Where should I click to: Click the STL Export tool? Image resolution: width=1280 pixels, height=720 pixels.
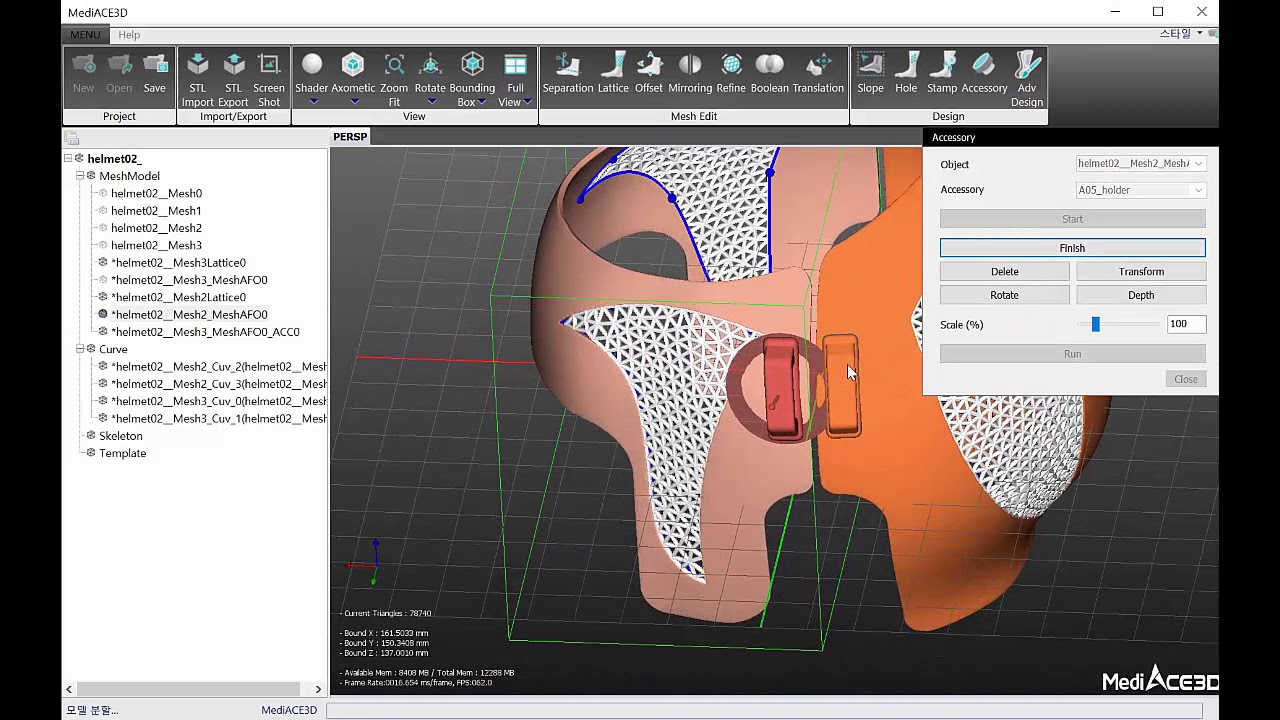point(233,80)
